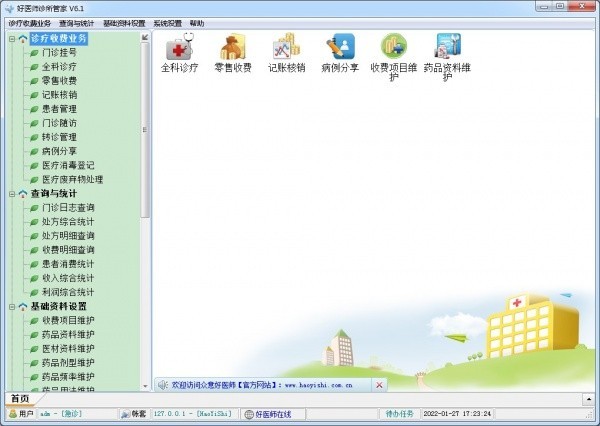The image size is (600, 426).
Task: Select 药品资料维护 in the sidebar tree
Action: (68, 335)
